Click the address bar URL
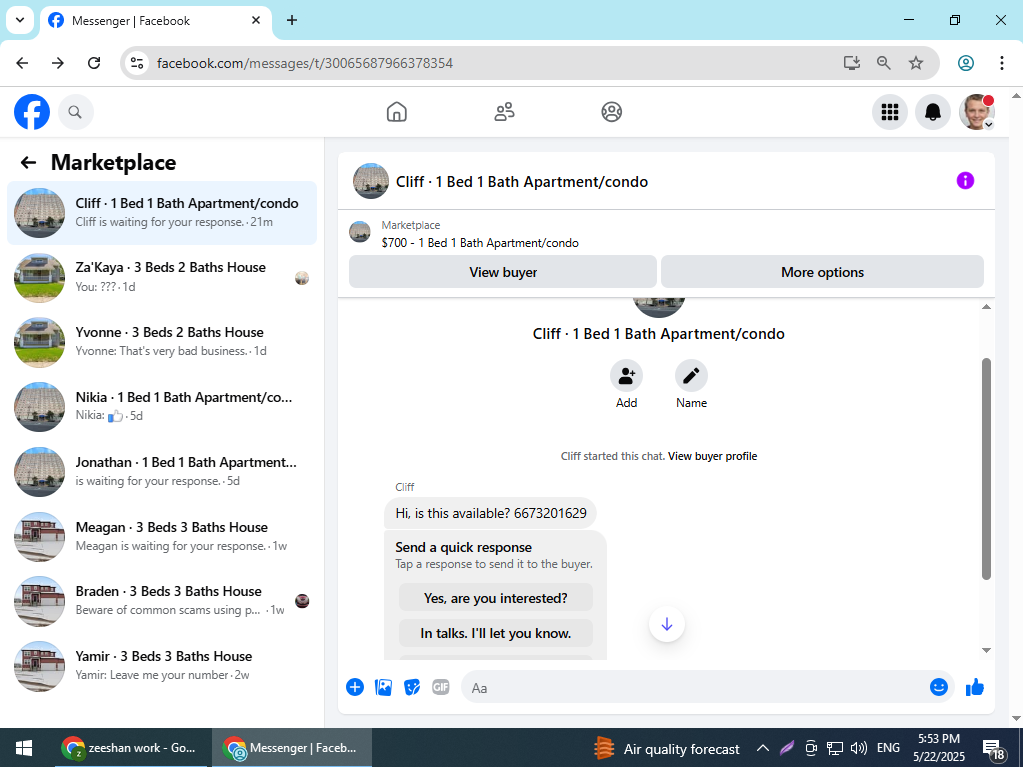The height and width of the screenshot is (767, 1023). [x=305, y=63]
